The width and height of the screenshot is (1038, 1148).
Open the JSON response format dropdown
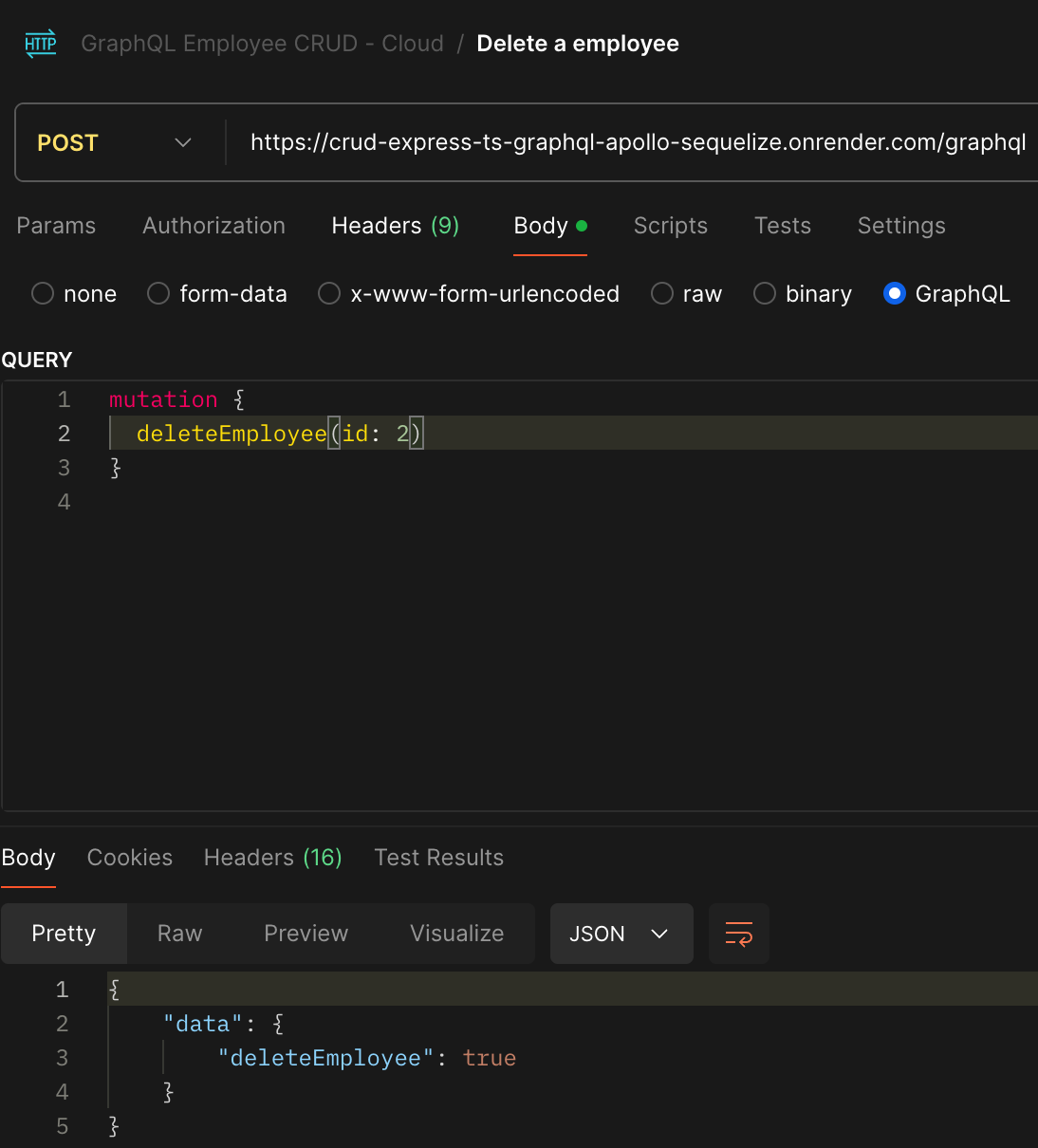pos(621,934)
